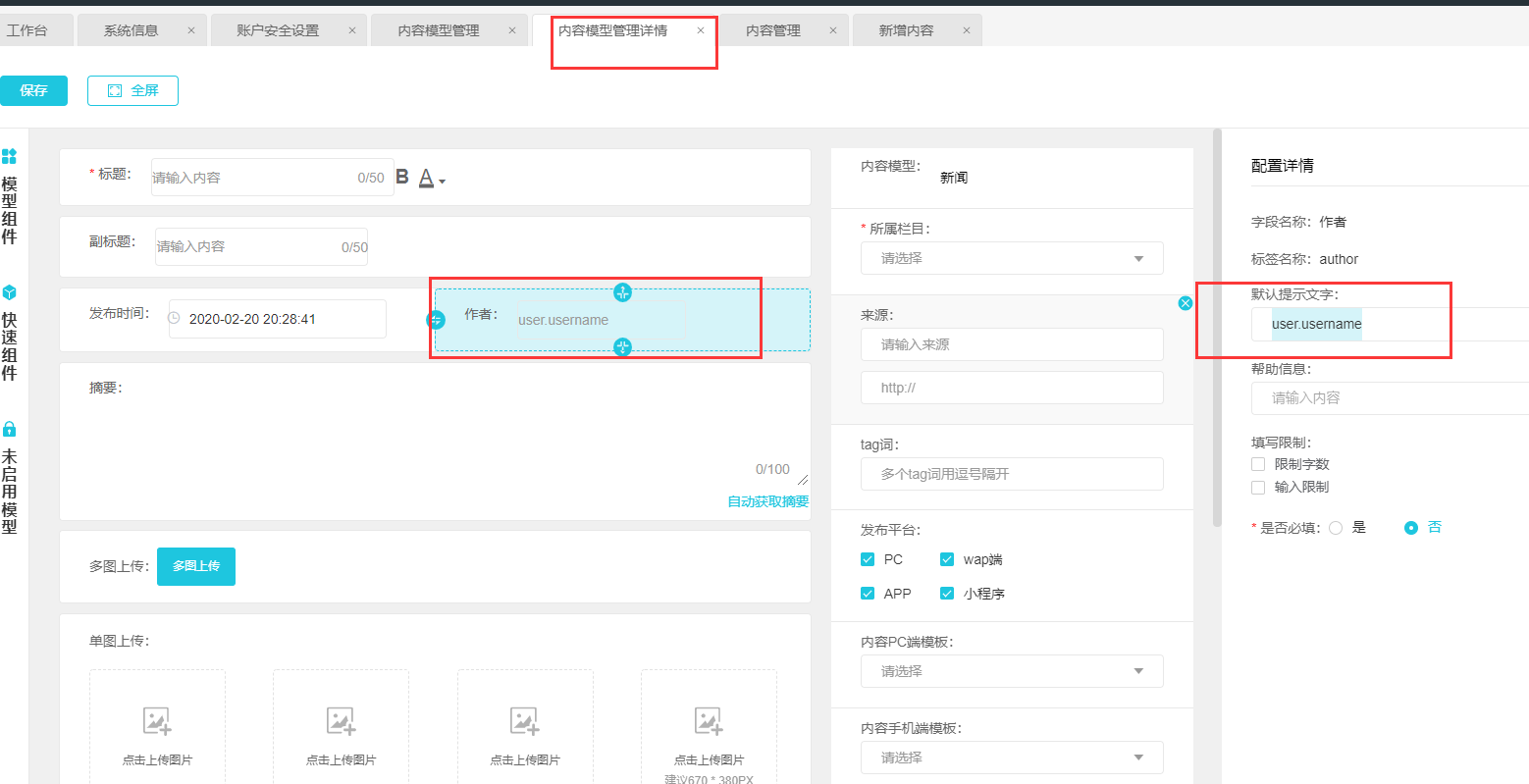The height and width of the screenshot is (784, 1529).
Task: Click the 保存 button
Action: pyautogui.click(x=33, y=90)
